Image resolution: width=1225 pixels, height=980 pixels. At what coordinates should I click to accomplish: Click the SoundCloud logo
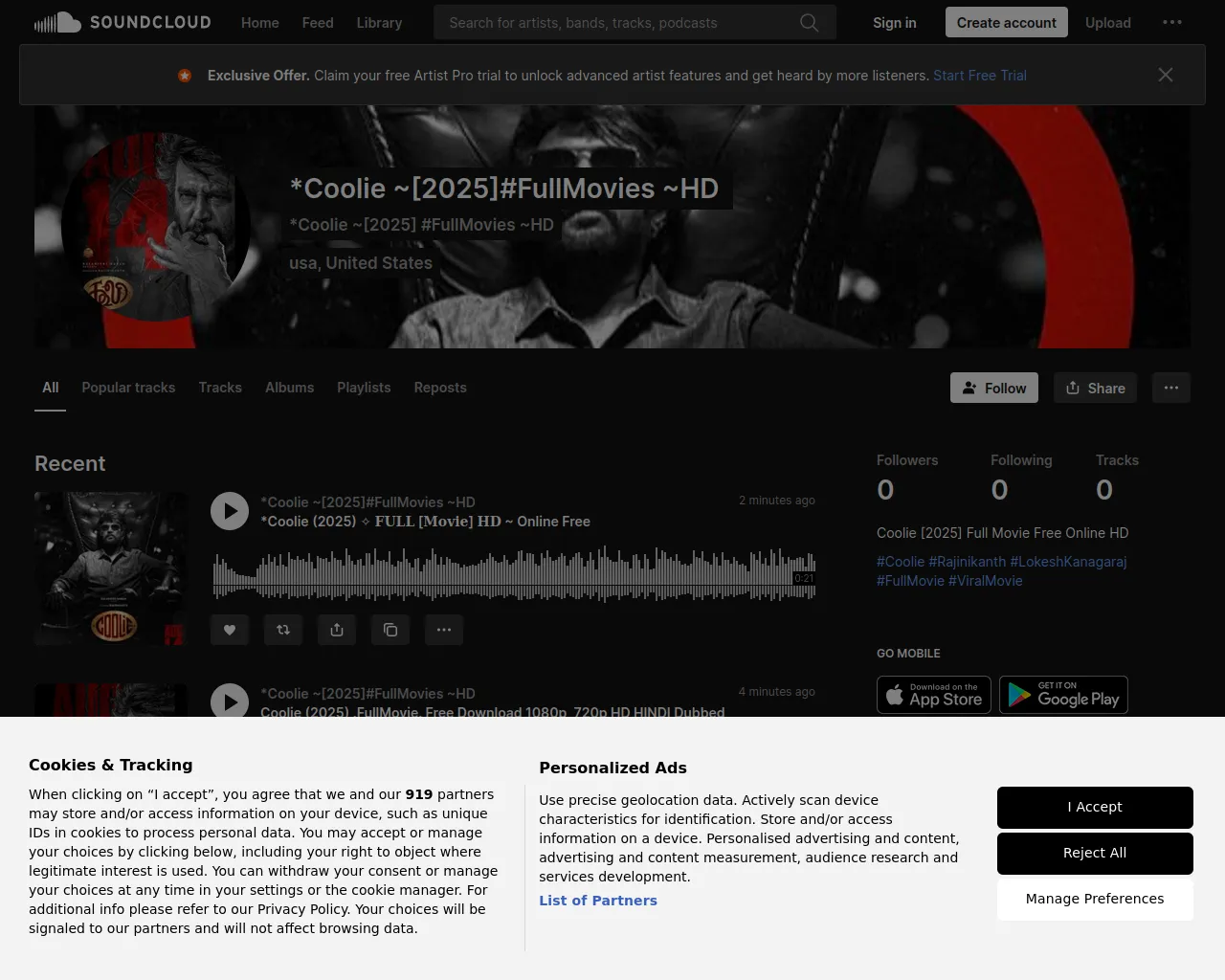[122, 22]
